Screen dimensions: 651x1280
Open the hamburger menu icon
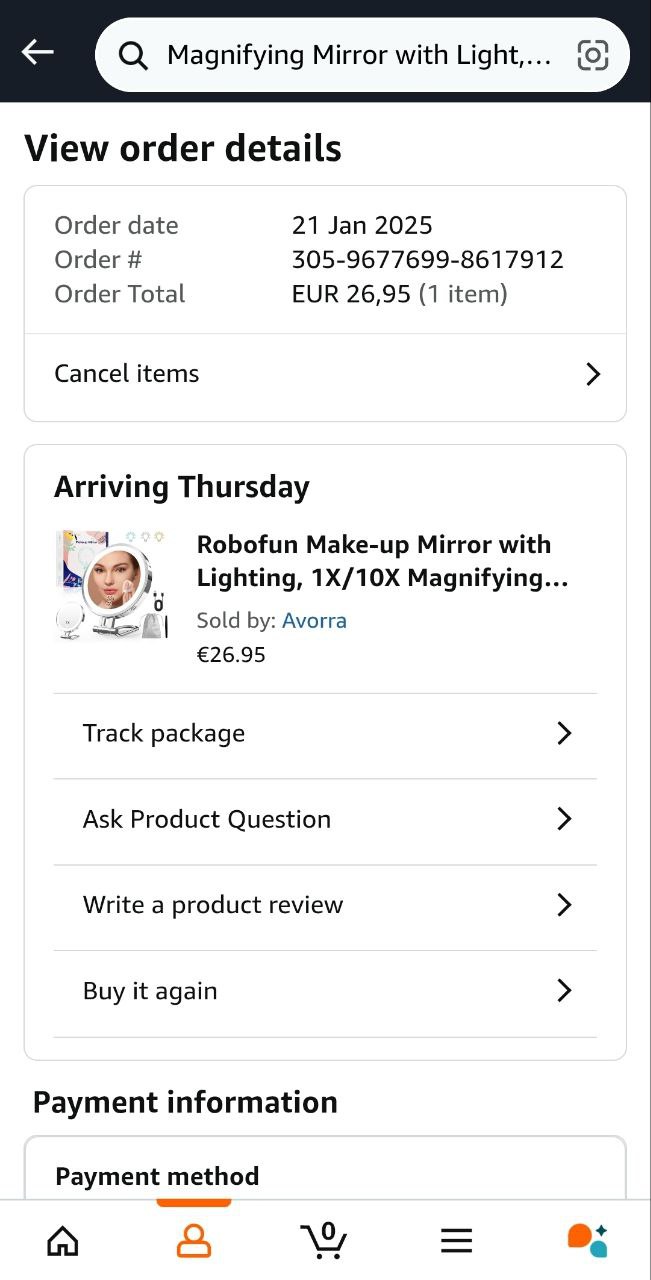[x=456, y=1241]
